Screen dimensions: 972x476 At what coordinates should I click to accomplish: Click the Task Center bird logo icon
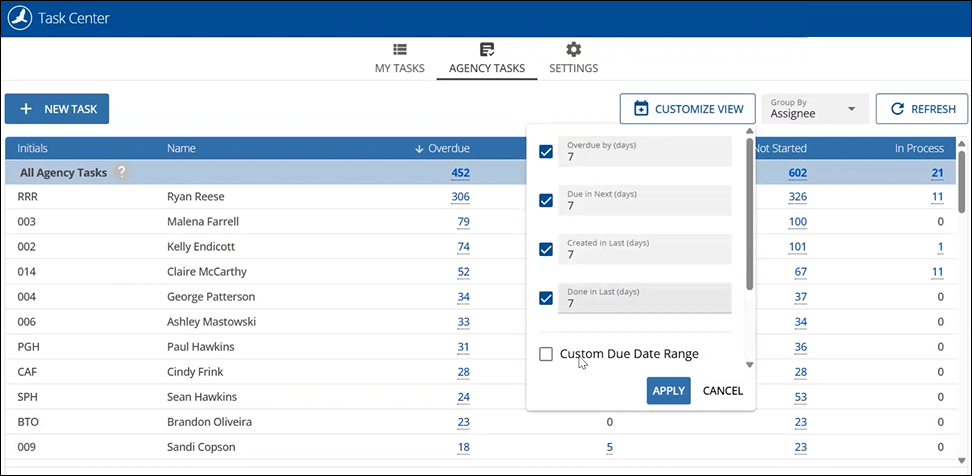click(20, 19)
